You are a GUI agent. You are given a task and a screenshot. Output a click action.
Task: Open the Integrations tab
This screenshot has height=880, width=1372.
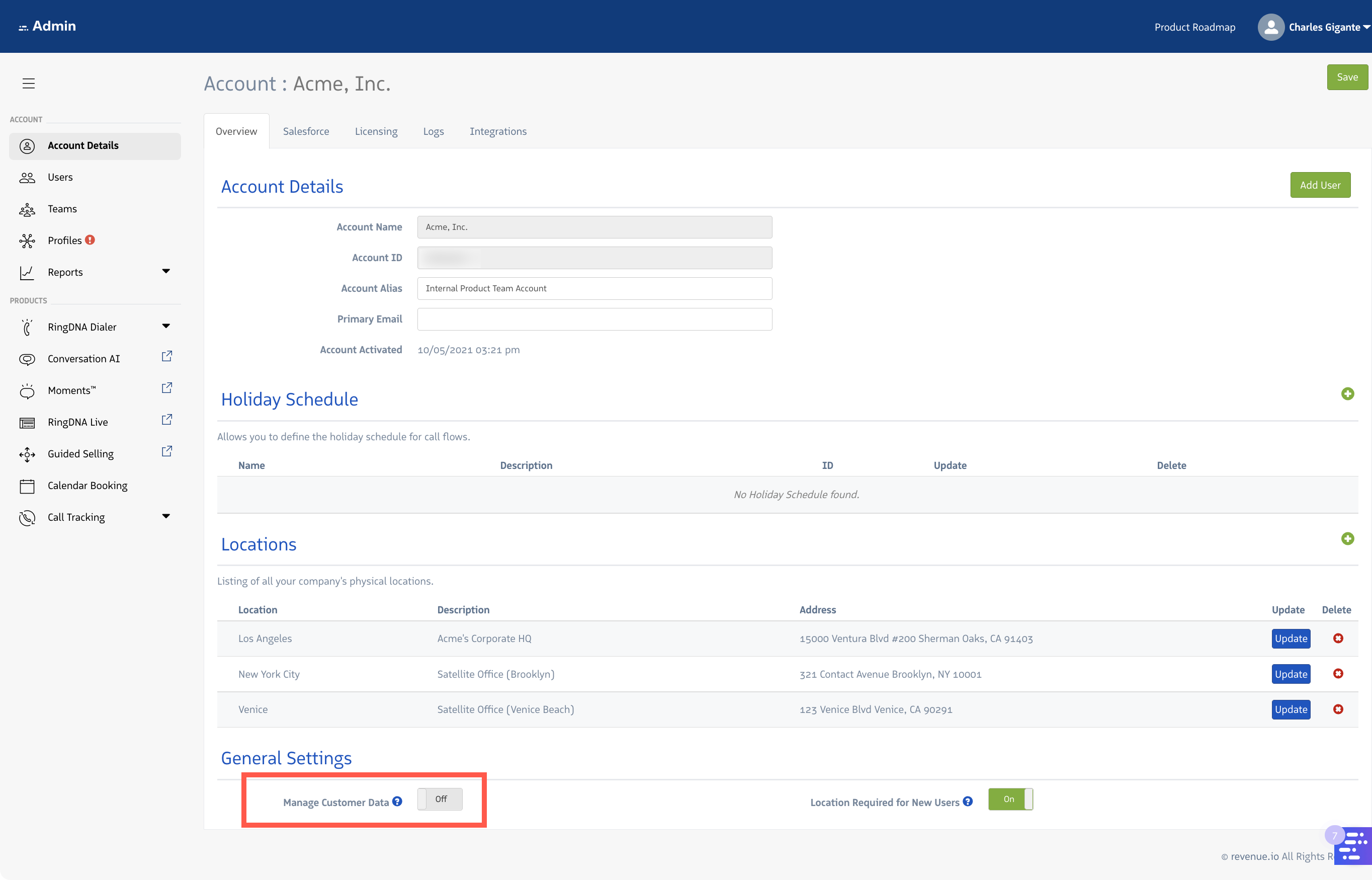497,131
